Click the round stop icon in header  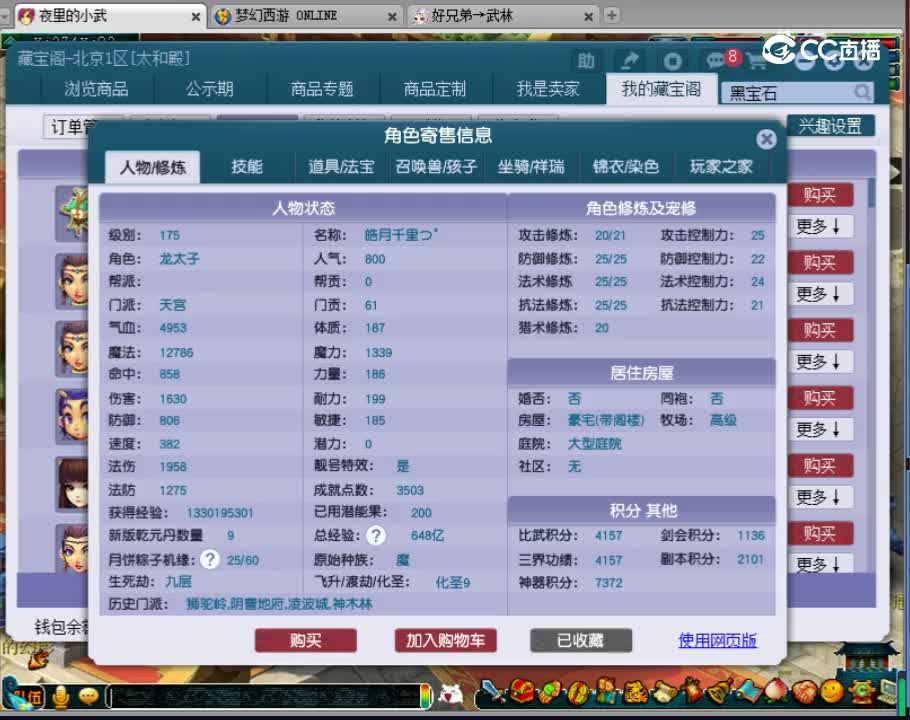pos(673,61)
